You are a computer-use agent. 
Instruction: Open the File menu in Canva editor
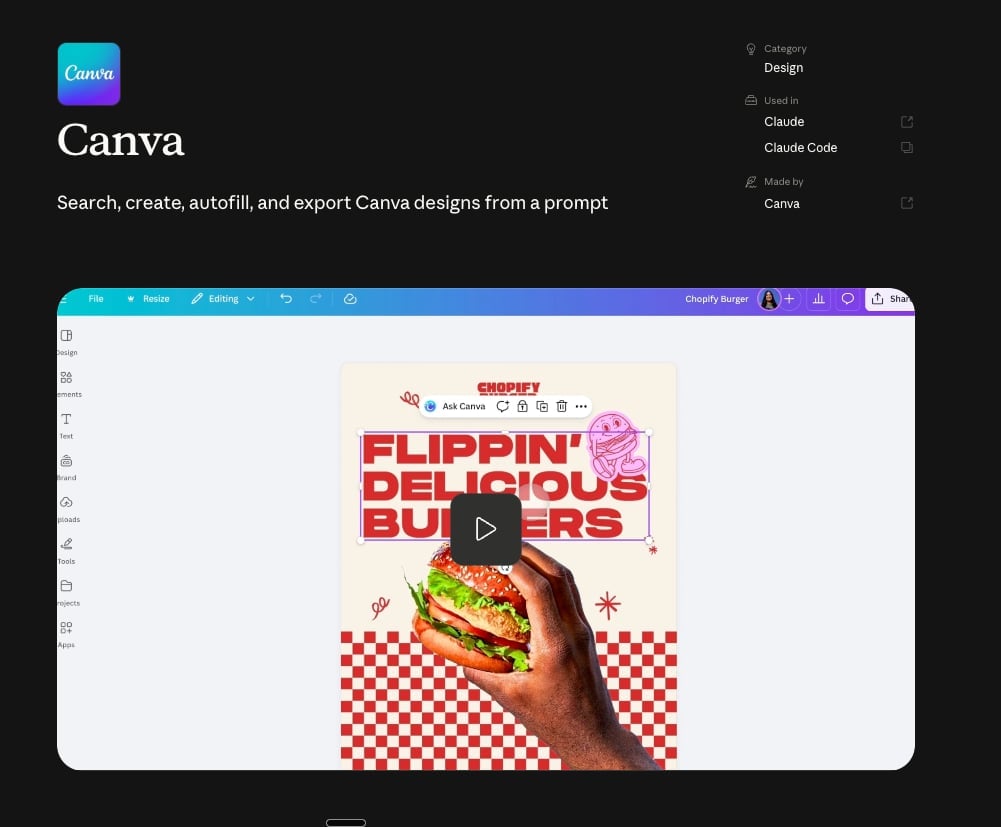(96, 299)
